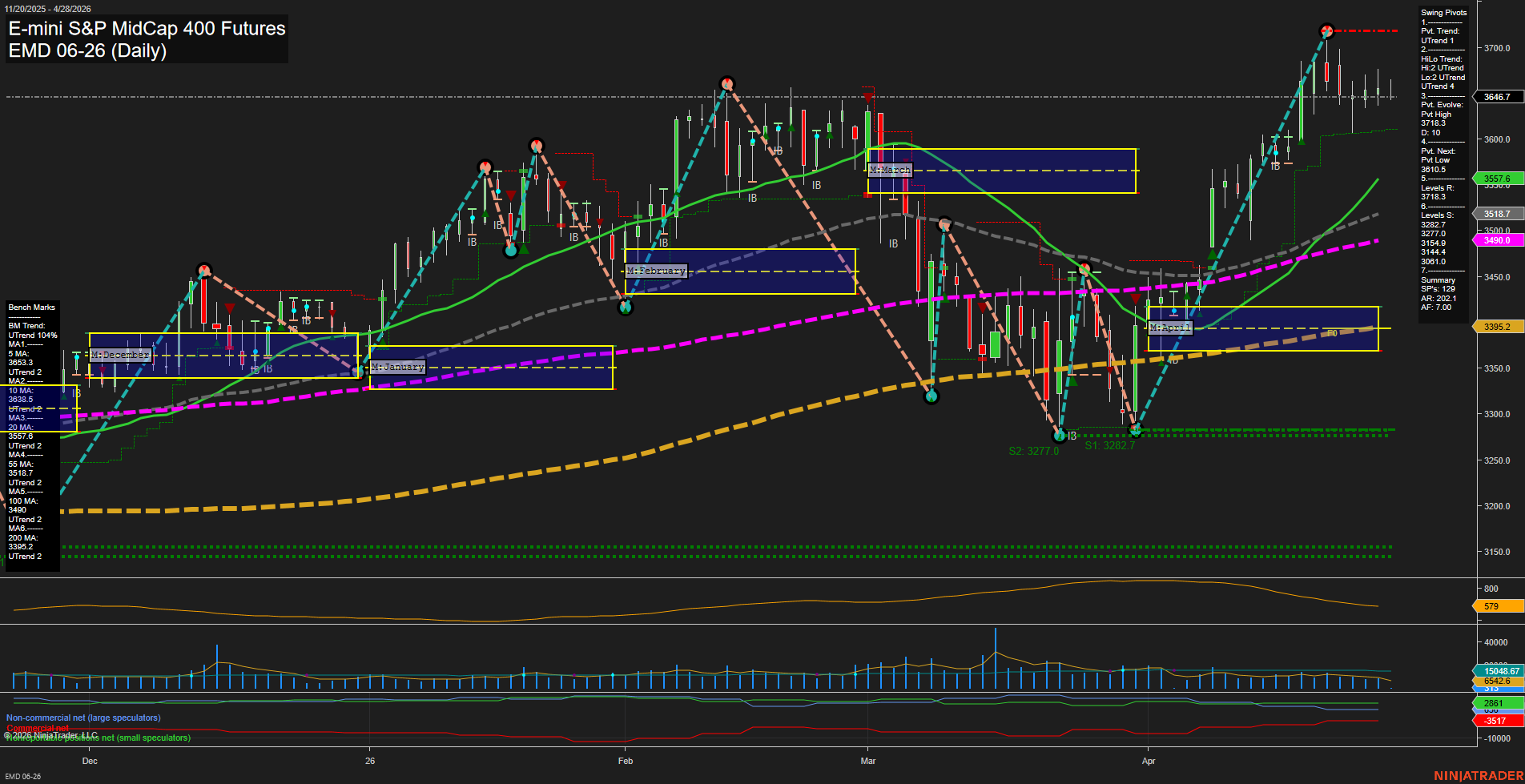The width and height of the screenshot is (1525, 784).
Task: Click the © 2026 NinjaTrader LLC copyright text
Action: pos(51,734)
